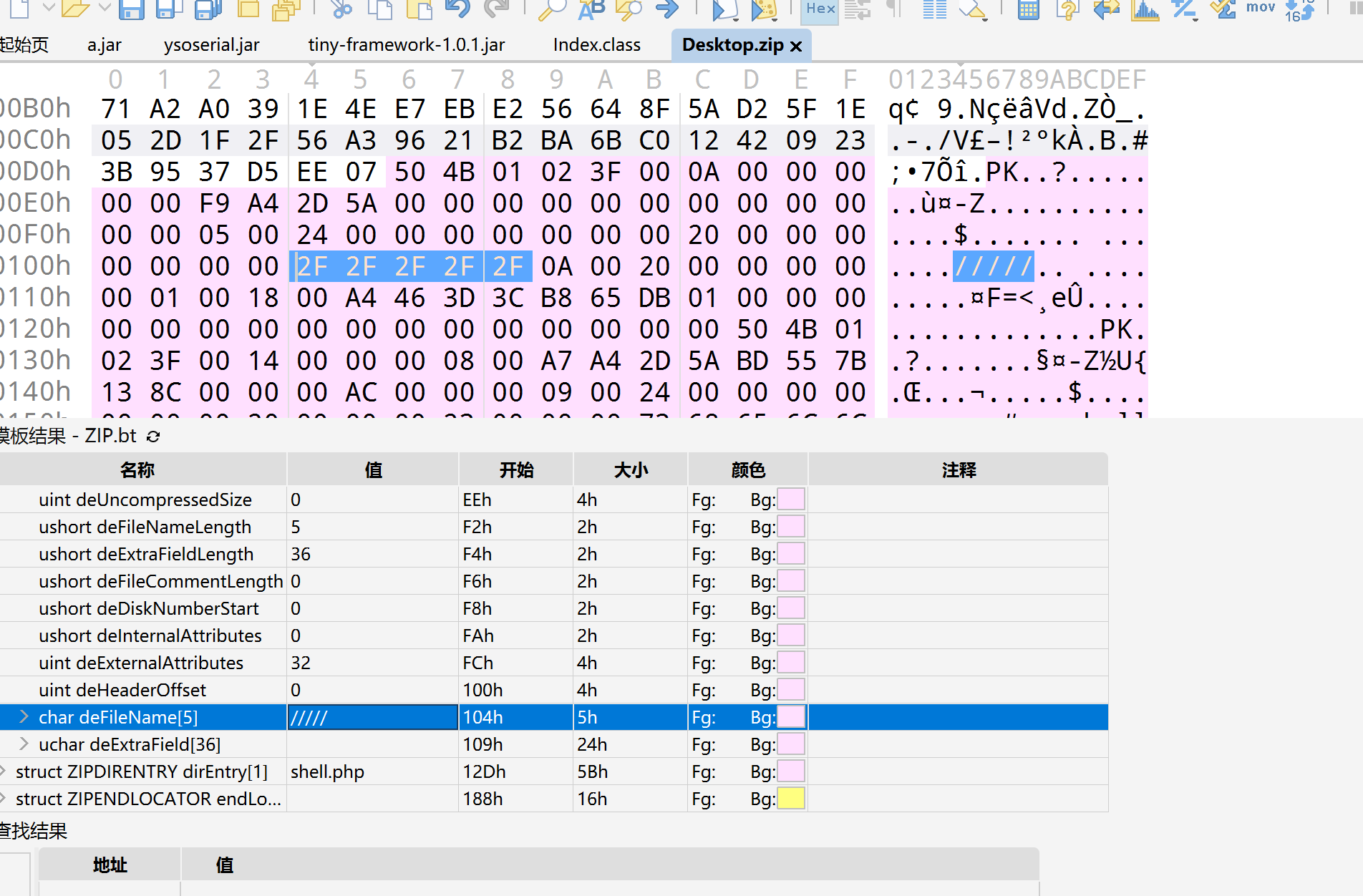Screen dimensions: 1363x896
Task: Click the Checksum checkmark-sigma icon
Action: (1223, 9)
